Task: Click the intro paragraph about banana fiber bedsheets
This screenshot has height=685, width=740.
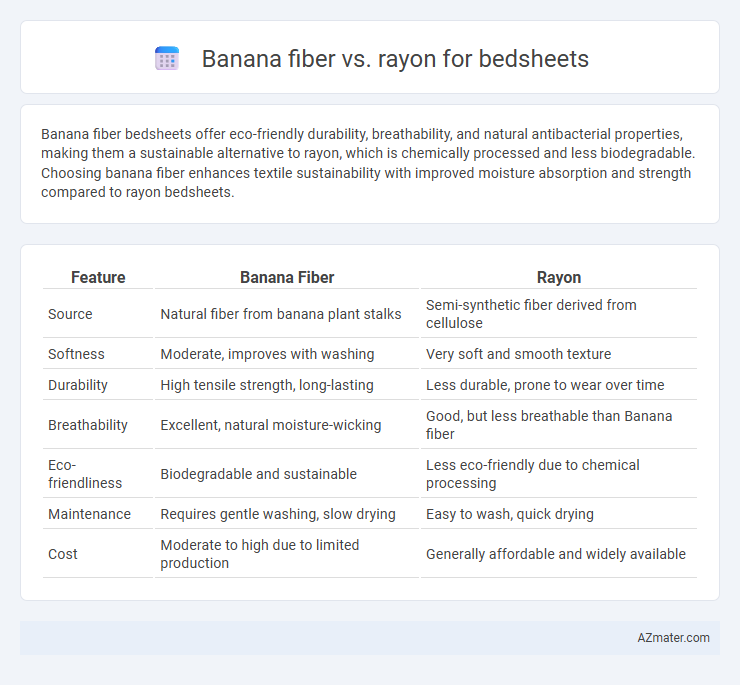Action: pos(368,163)
